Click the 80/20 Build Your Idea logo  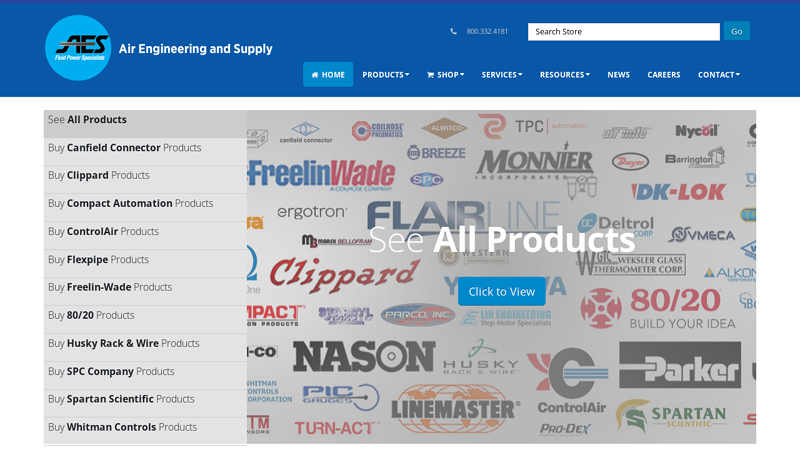click(x=658, y=309)
